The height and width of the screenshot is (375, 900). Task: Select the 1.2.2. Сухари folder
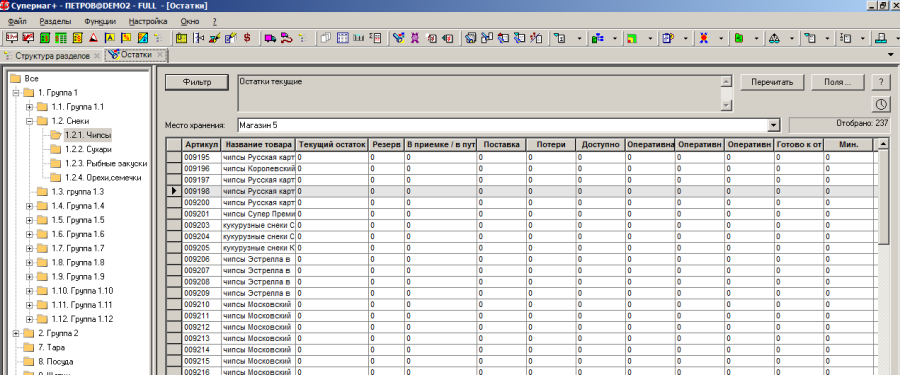coord(88,149)
